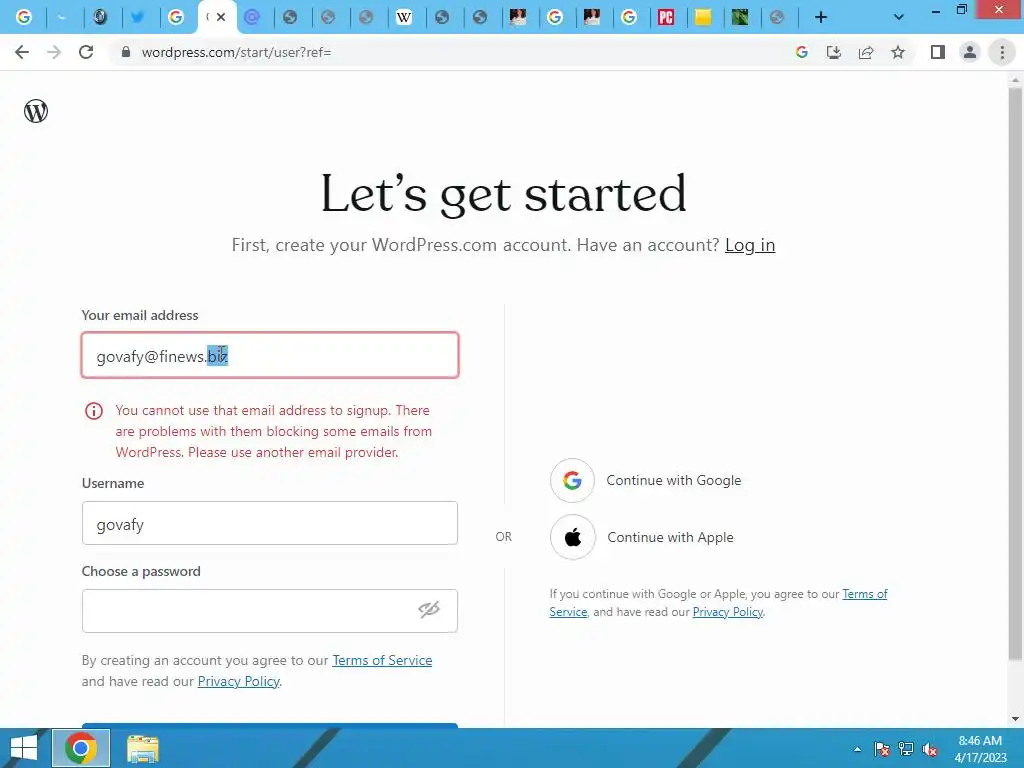1024x768 pixels.
Task: Expand the tab search dropdown arrow
Action: point(899,17)
